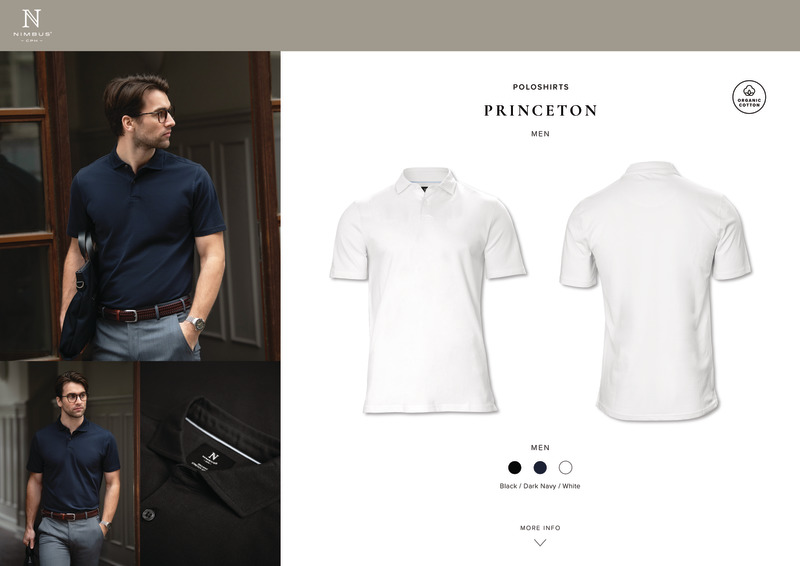Click the PRINCETON product title

540,110
